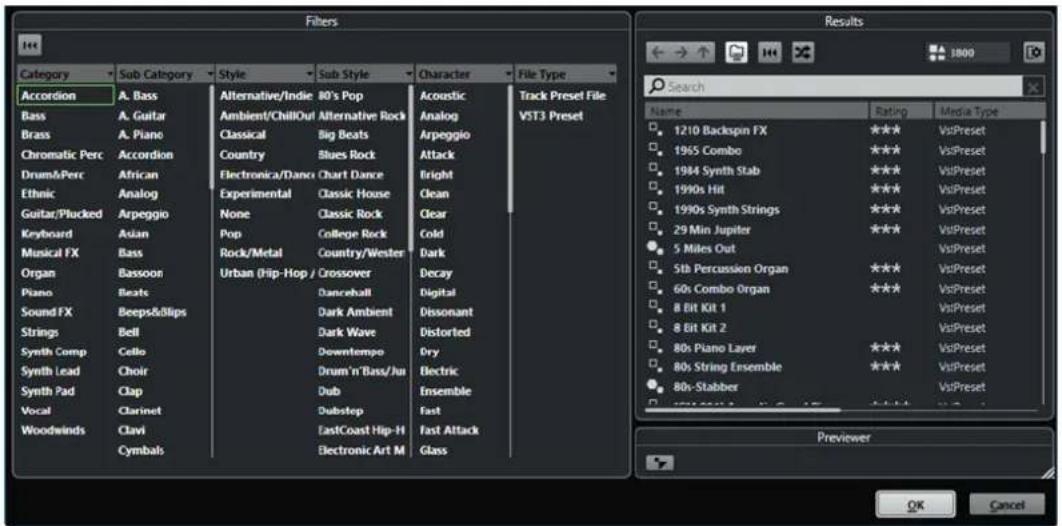The height and width of the screenshot is (526, 1062).
Task: Select Cymbals in the Sub Category filter
Action: 141,450
